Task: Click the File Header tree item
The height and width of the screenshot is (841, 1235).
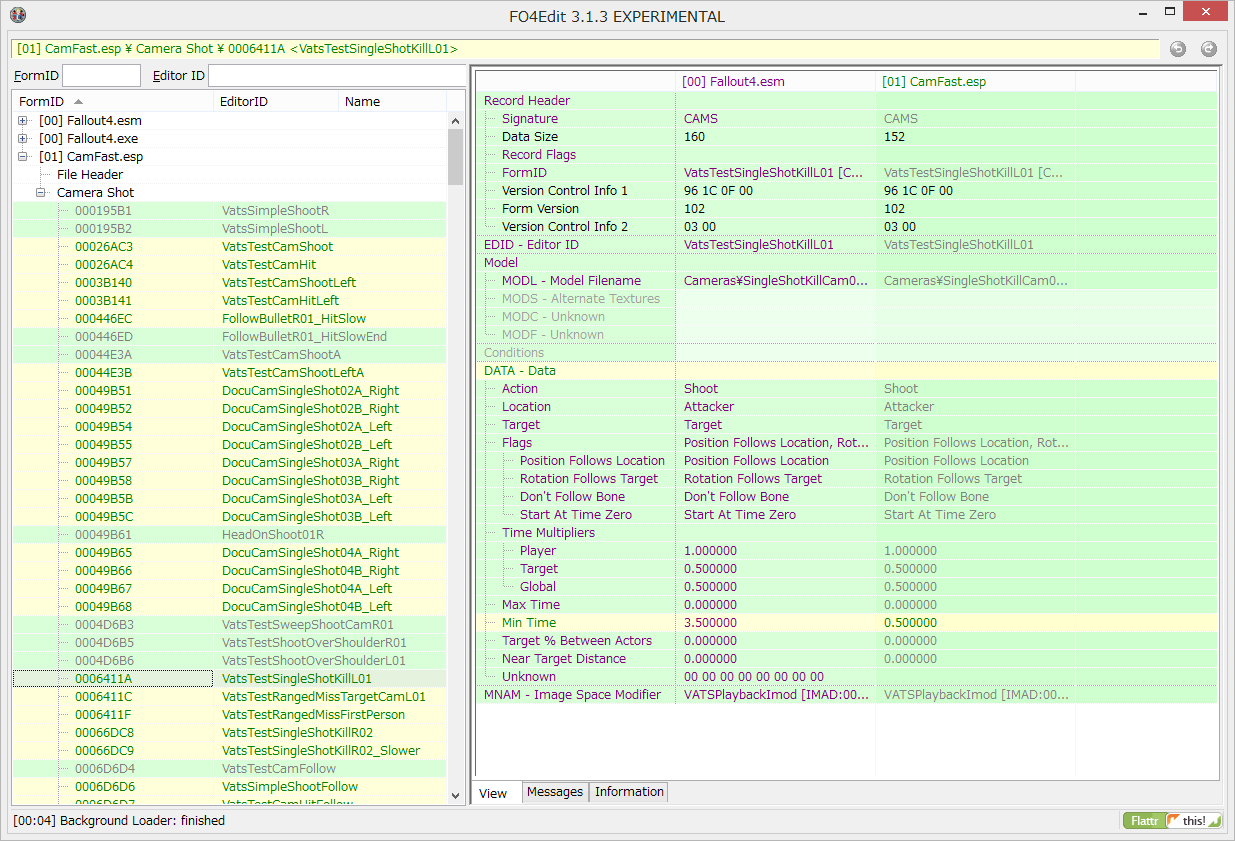Action: [90, 175]
